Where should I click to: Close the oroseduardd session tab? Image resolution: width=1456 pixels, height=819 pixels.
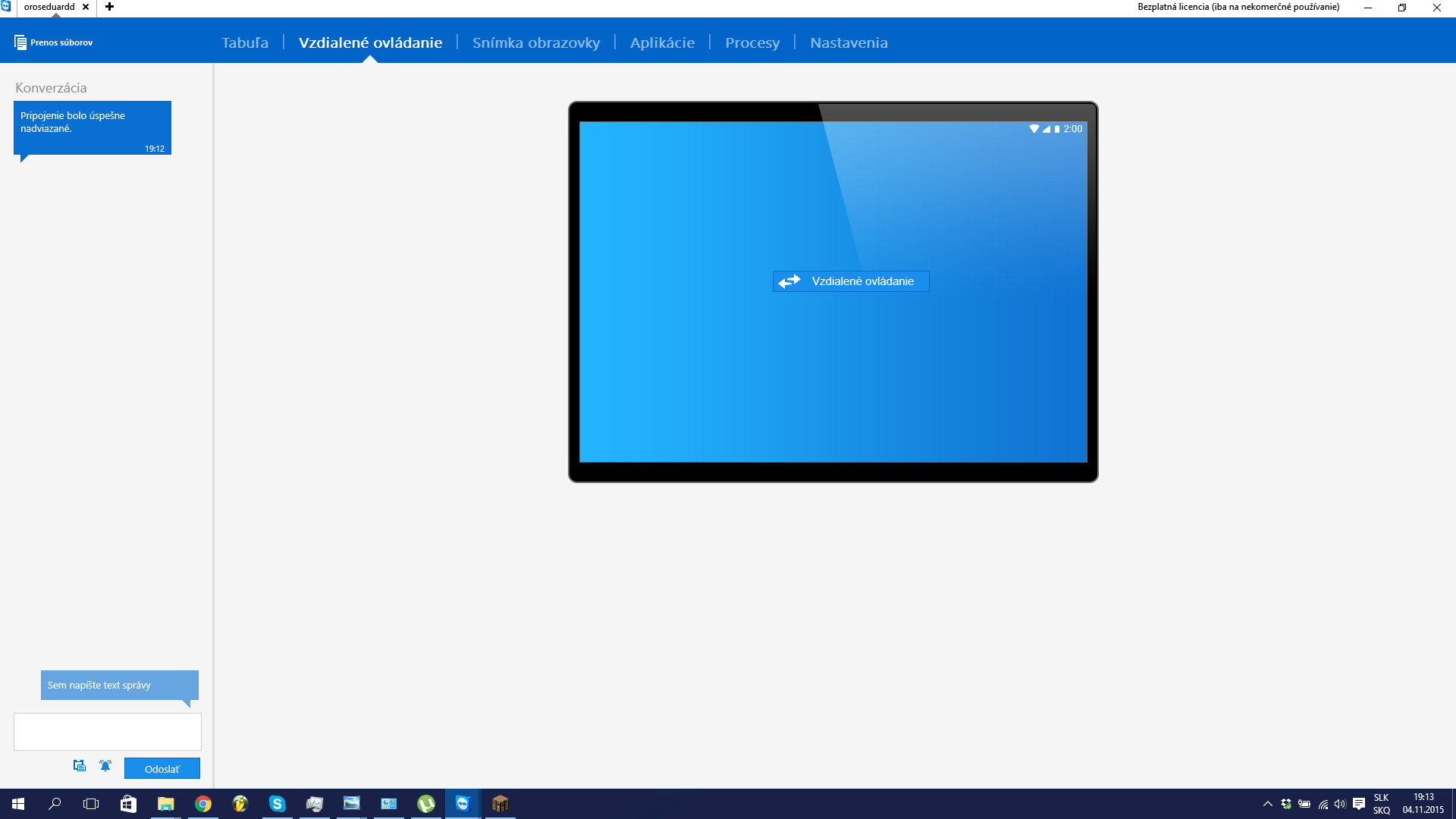click(86, 7)
